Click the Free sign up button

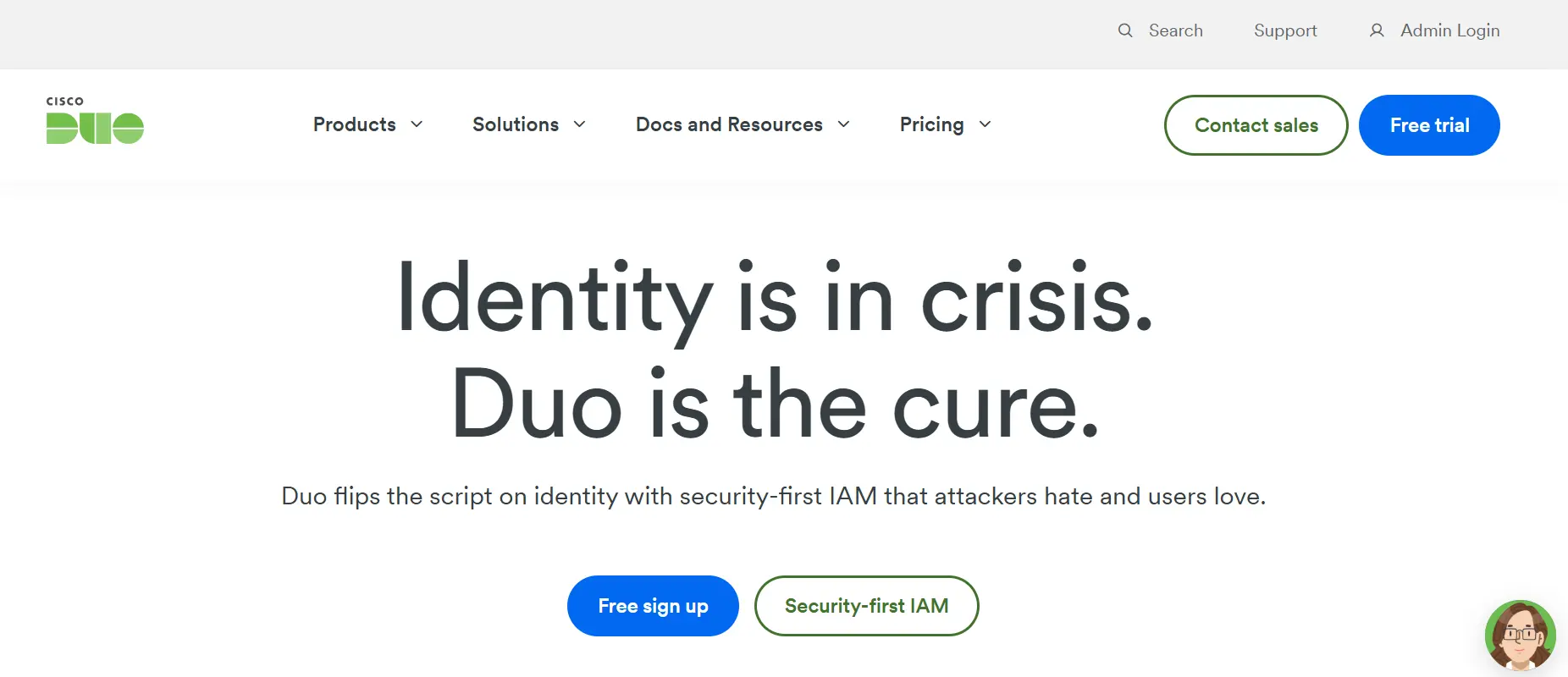(653, 606)
